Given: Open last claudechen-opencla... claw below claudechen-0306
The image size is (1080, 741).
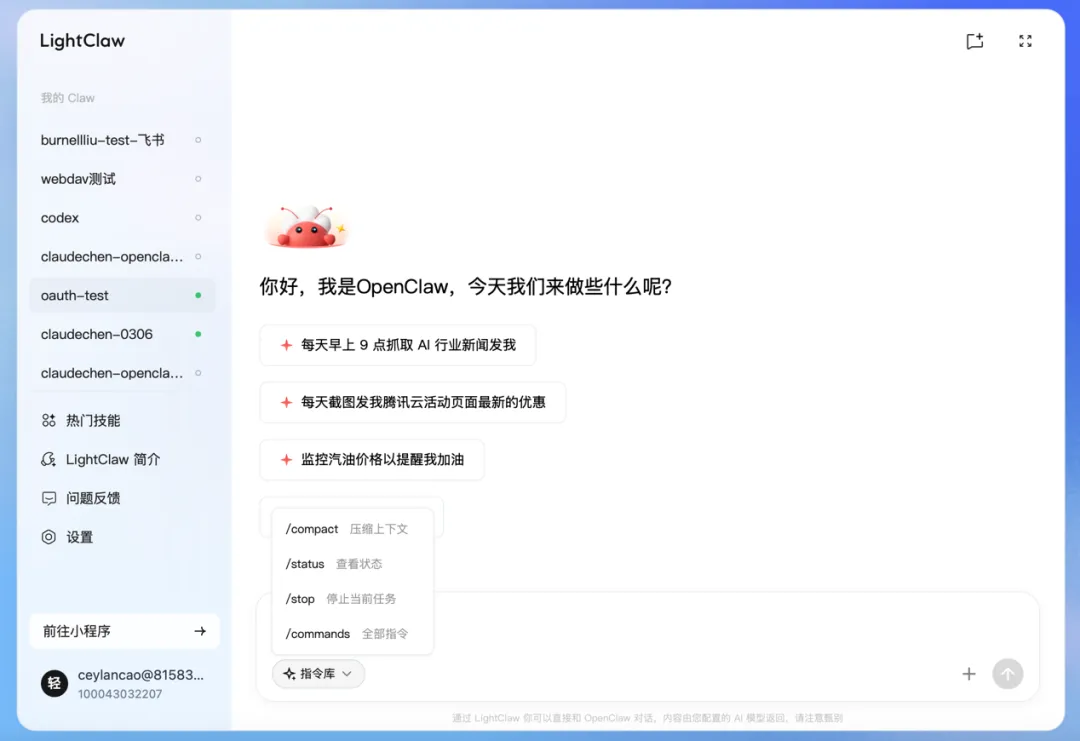Looking at the screenshot, I should click(123, 373).
